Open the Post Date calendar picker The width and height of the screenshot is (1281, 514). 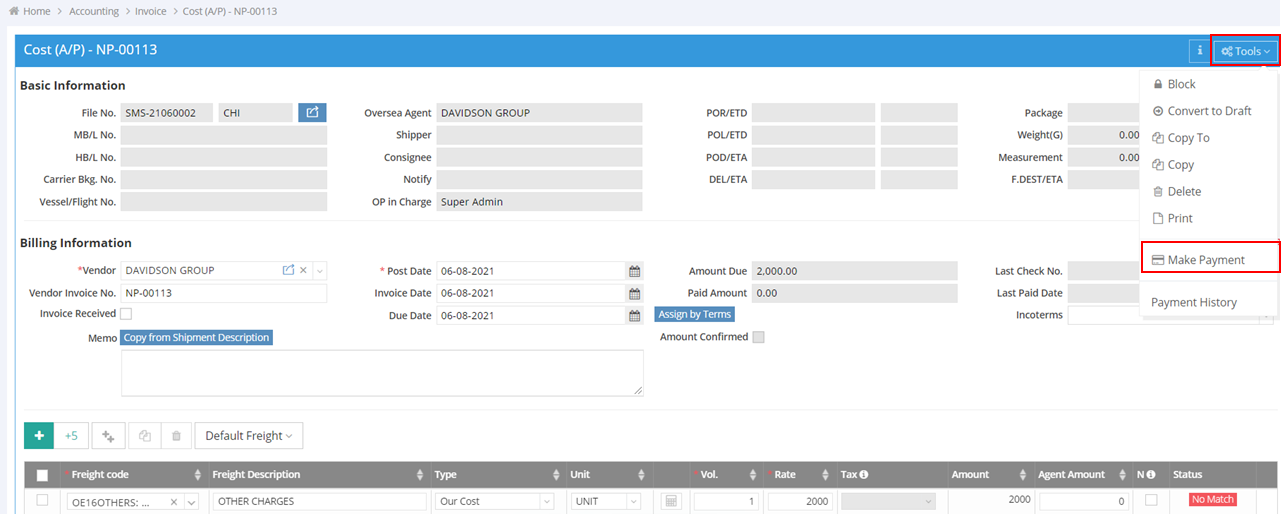point(634,271)
